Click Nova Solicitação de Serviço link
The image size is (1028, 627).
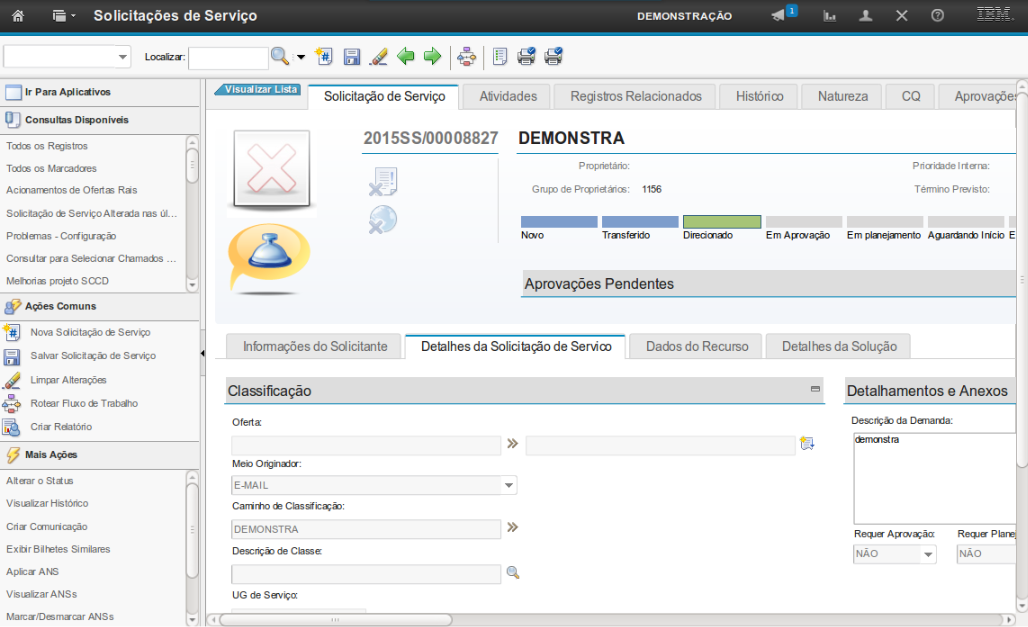tap(90, 332)
